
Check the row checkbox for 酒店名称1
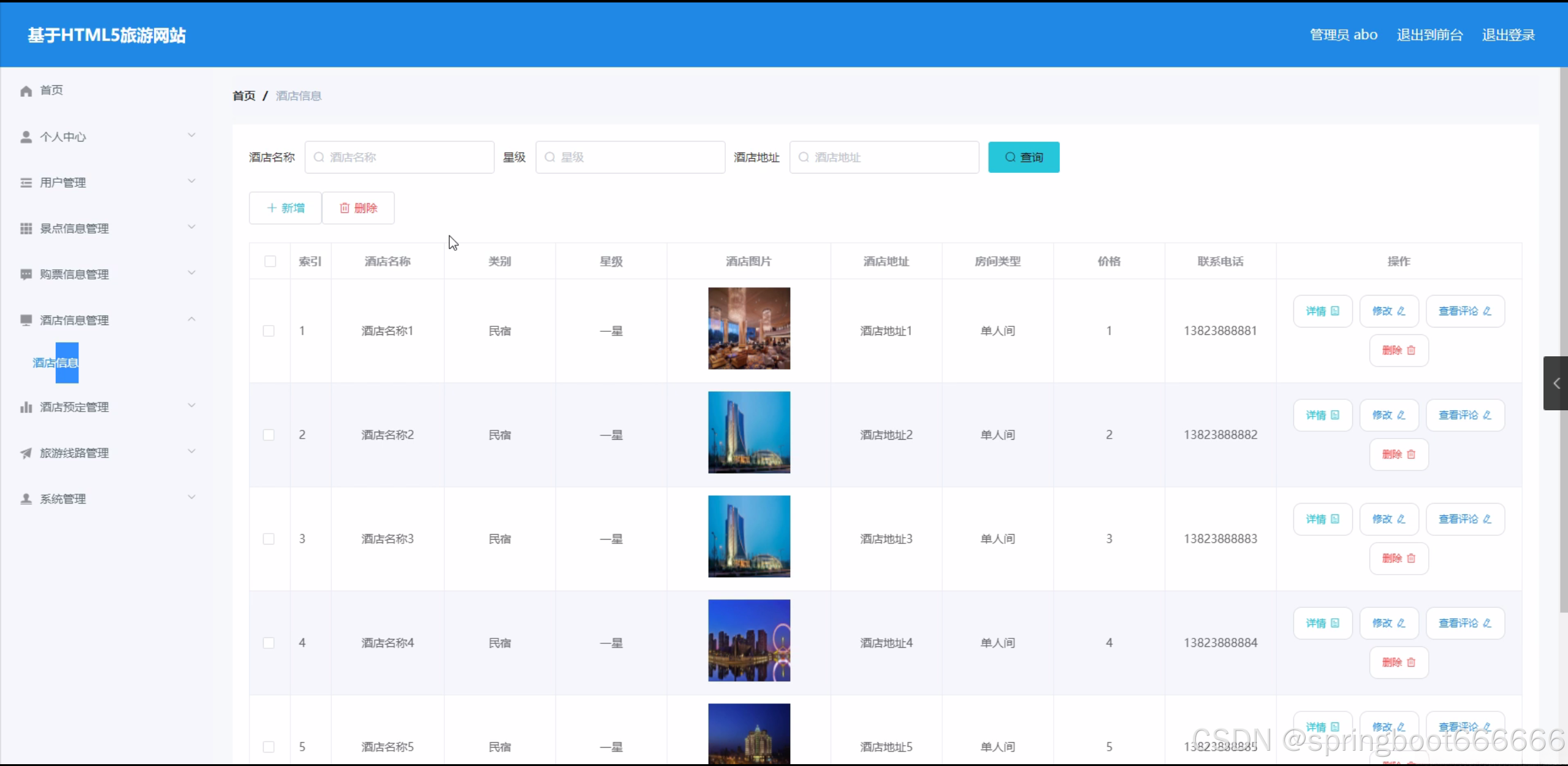coord(268,331)
